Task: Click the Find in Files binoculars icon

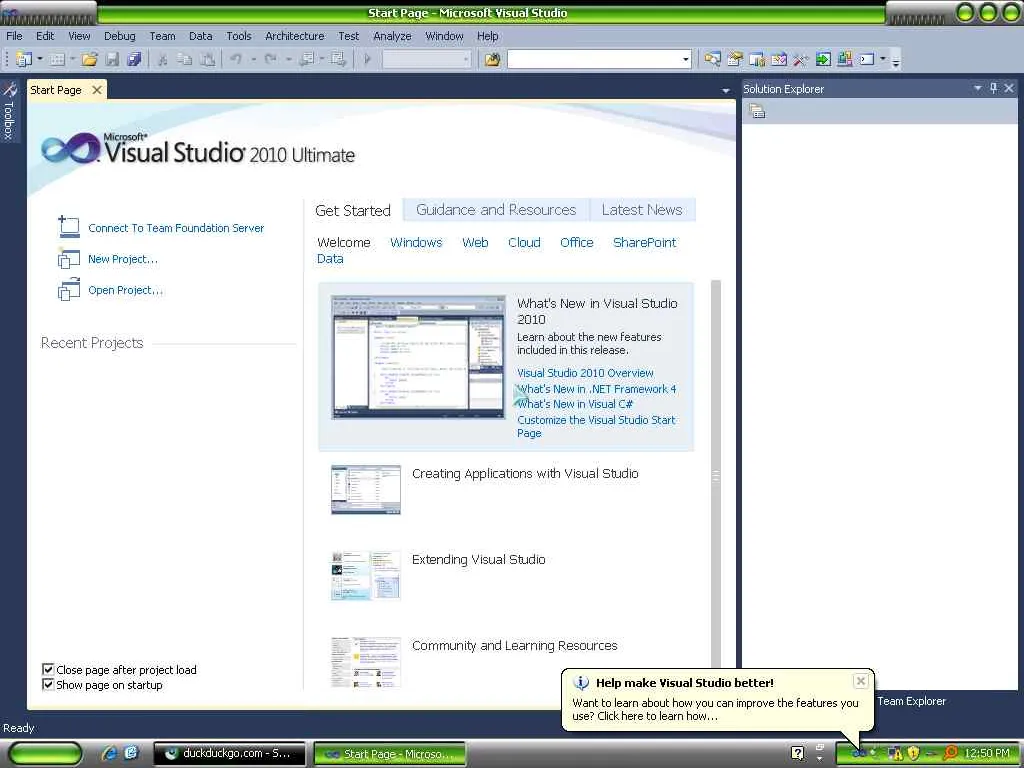Action: coord(492,59)
